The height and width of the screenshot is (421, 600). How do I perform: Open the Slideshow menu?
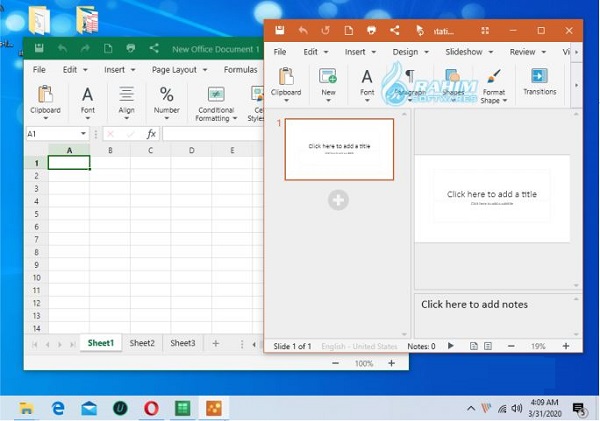click(468, 52)
